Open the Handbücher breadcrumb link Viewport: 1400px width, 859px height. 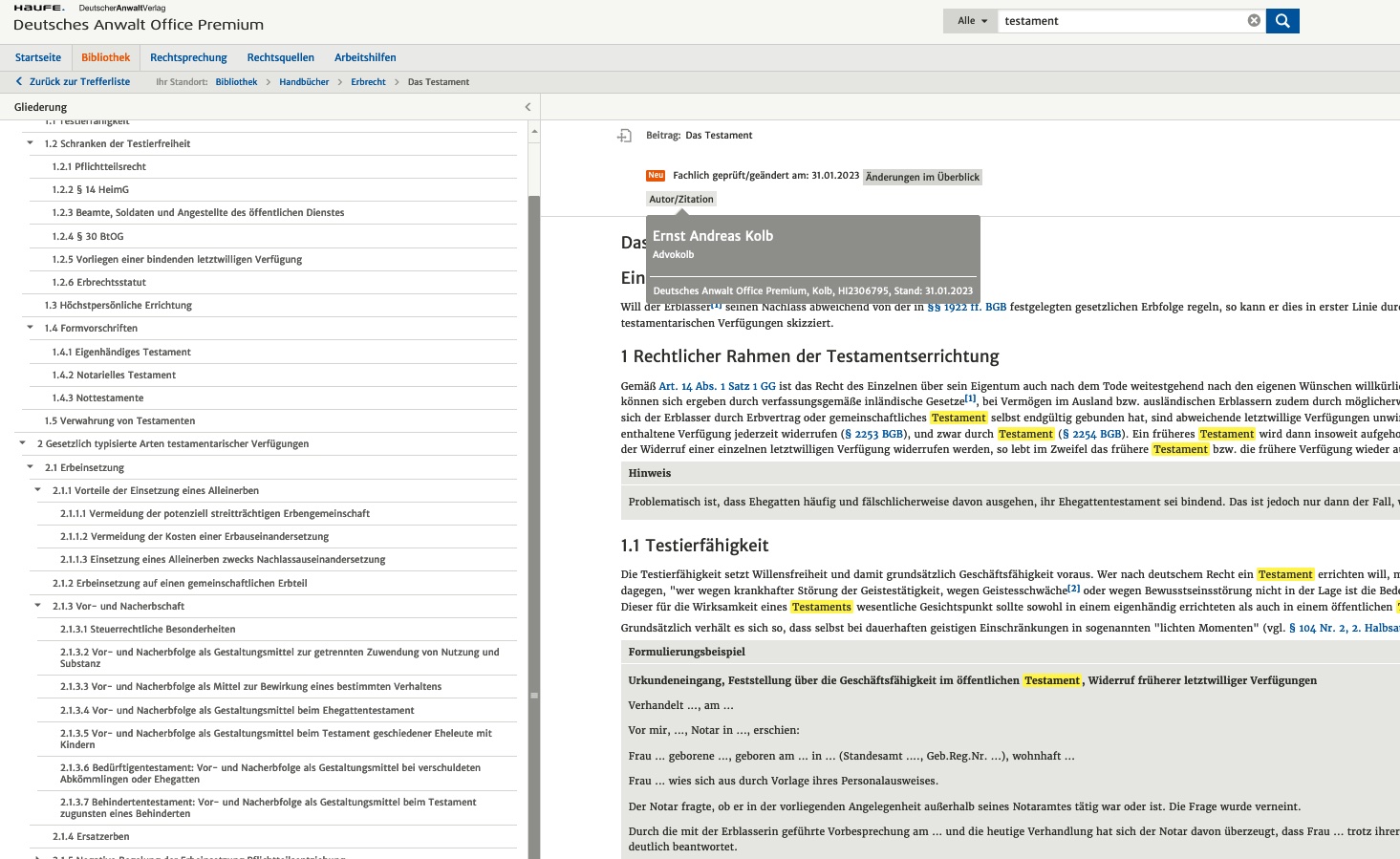(x=304, y=82)
